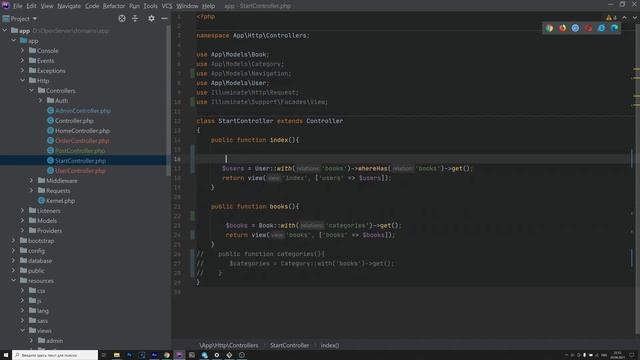Select AdminController.php in project tree
Screen dimensions: 640x360
click(83, 111)
